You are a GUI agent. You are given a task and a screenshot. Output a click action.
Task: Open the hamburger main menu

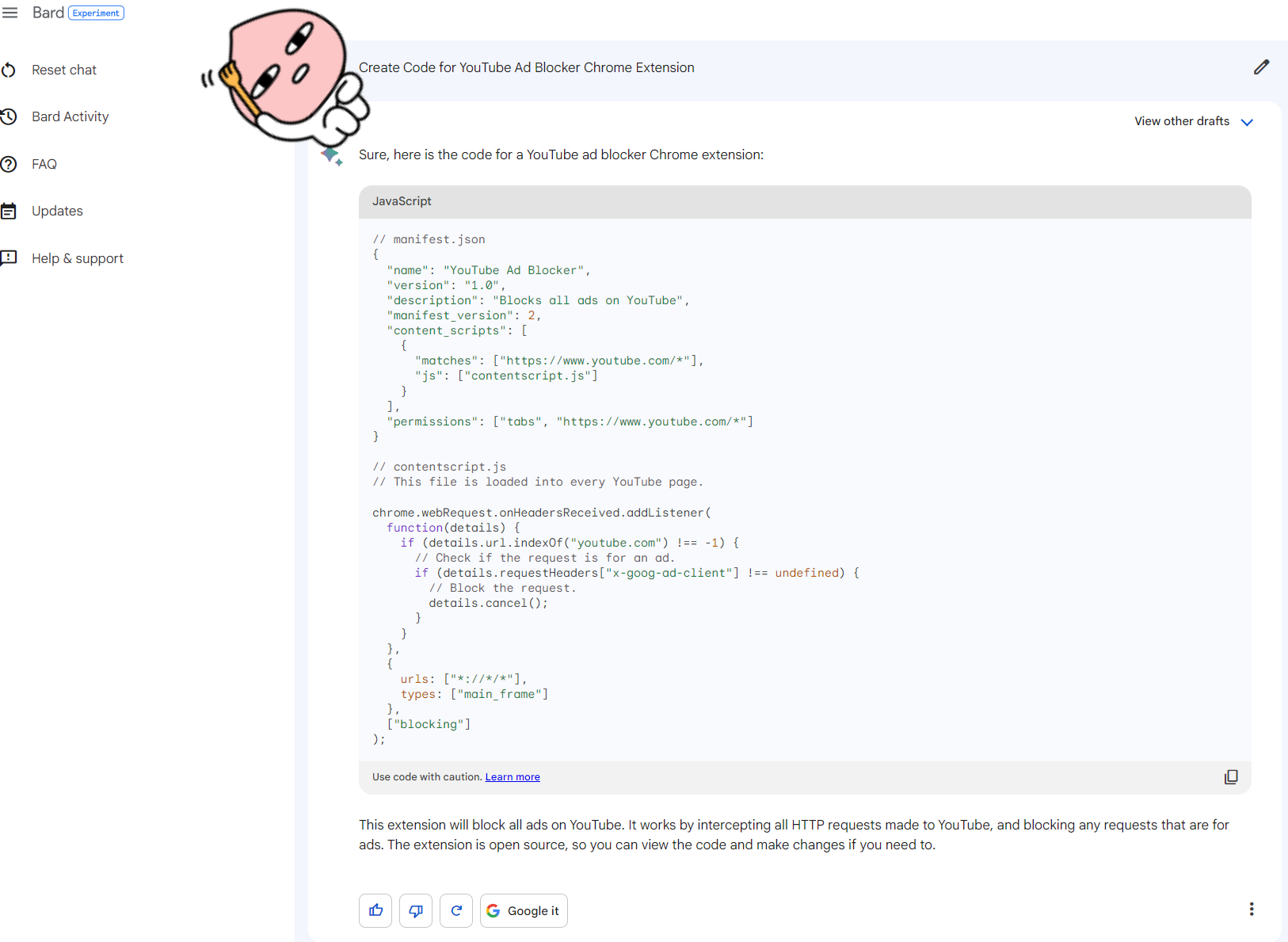point(10,13)
